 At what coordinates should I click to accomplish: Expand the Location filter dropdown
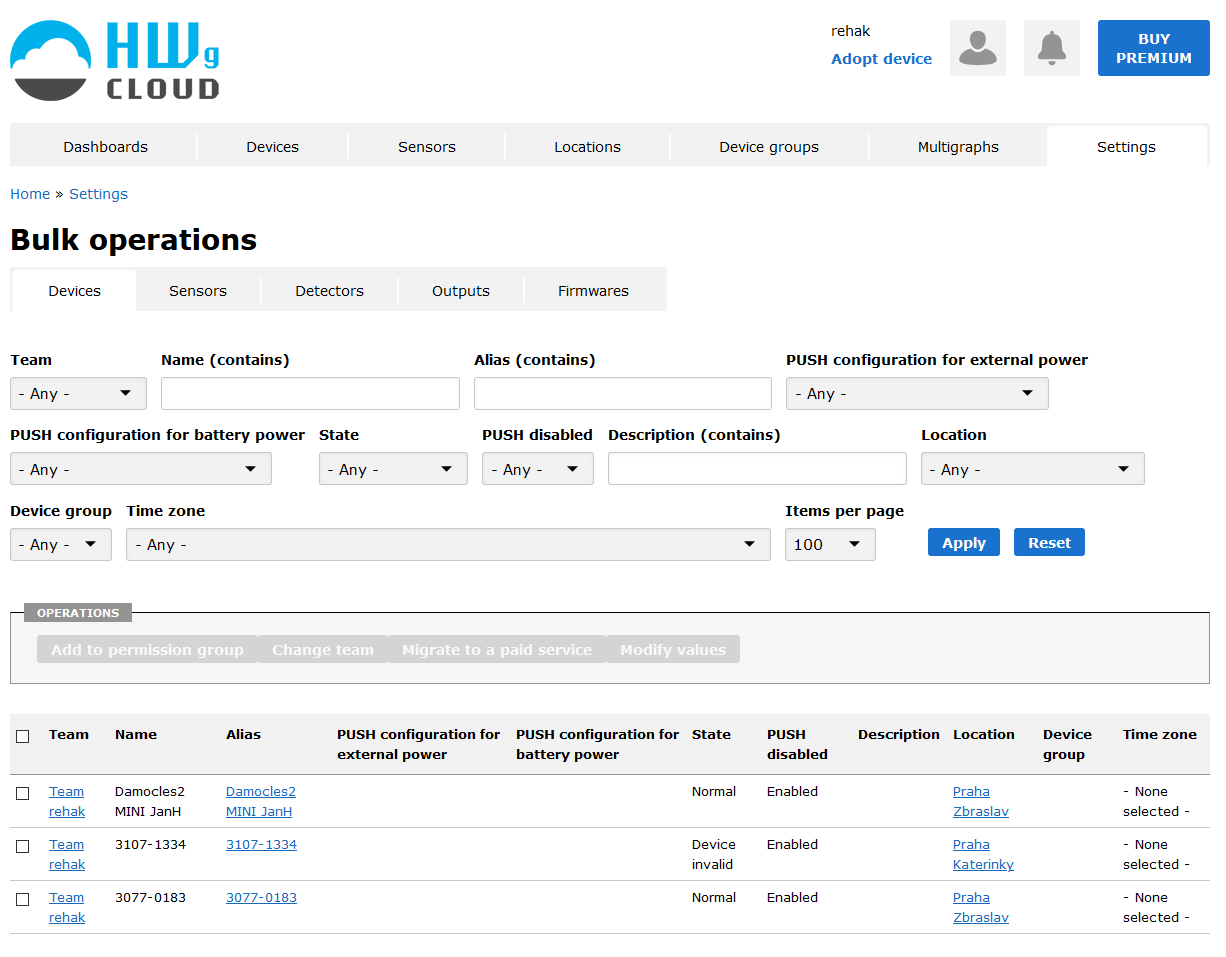tap(1033, 469)
